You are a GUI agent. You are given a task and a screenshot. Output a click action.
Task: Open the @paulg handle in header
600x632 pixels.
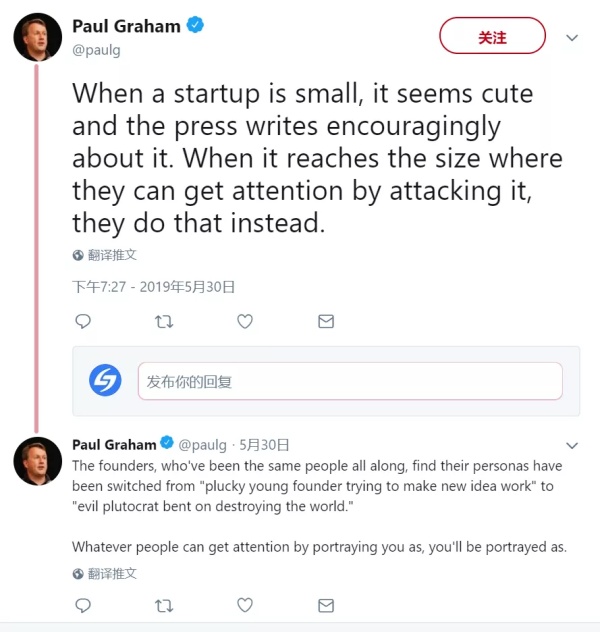(97, 50)
